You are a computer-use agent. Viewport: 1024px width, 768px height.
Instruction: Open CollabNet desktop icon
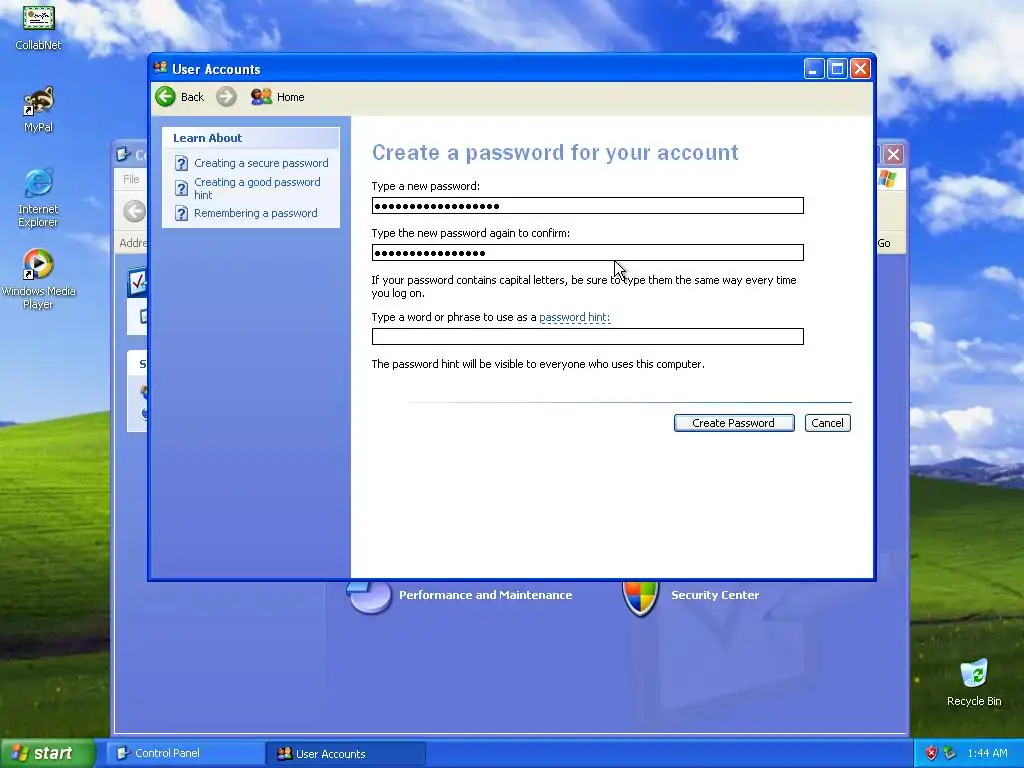click(x=38, y=27)
